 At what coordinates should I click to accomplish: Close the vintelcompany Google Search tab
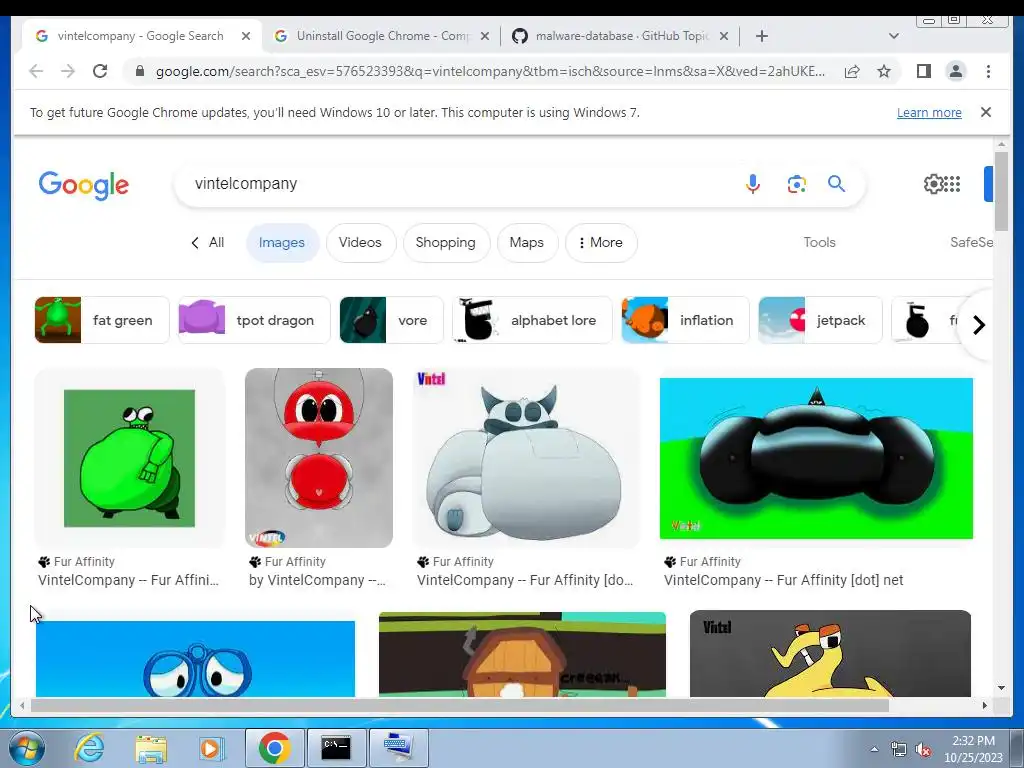point(246,36)
